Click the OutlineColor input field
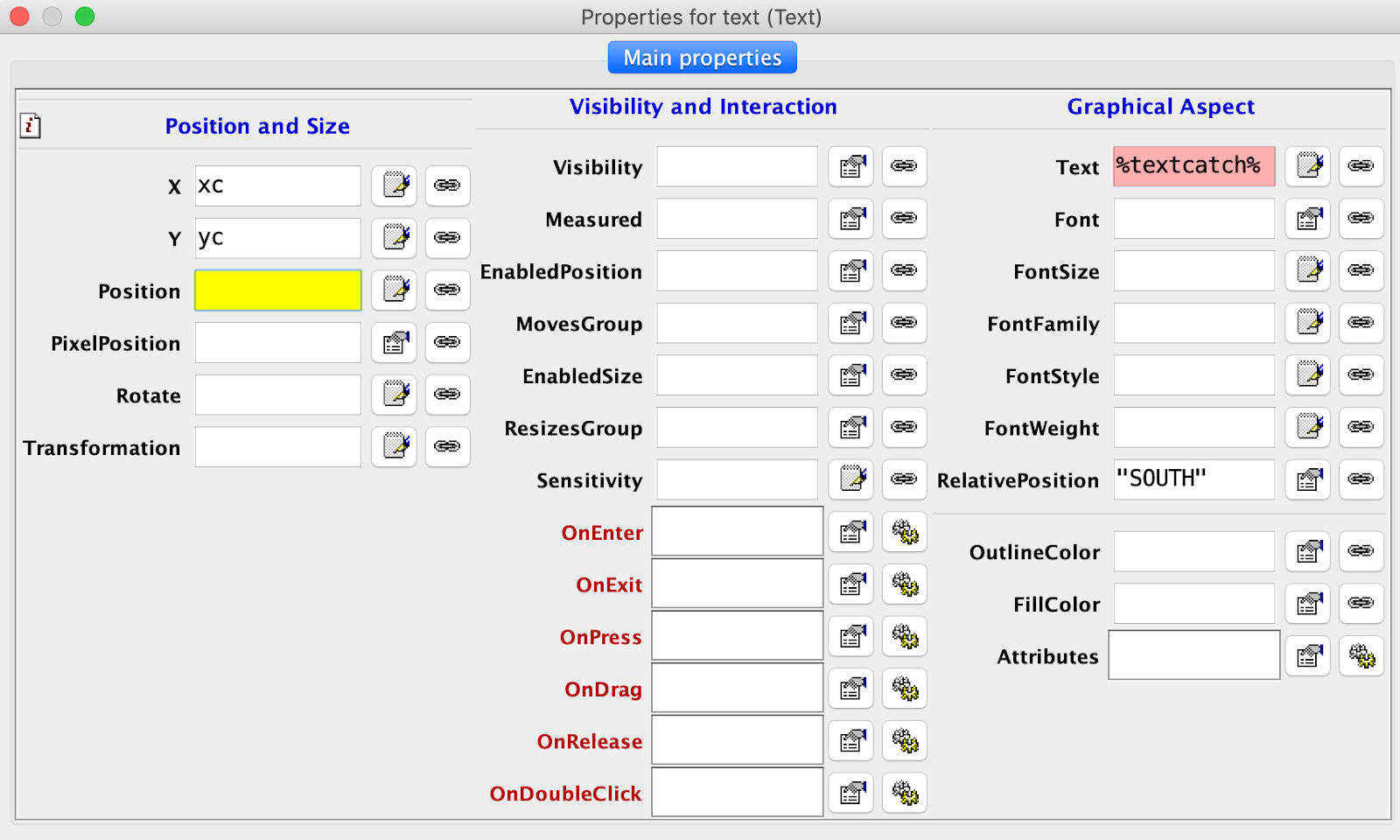Image resolution: width=1400 pixels, height=840 pixels. point(1193,551)
